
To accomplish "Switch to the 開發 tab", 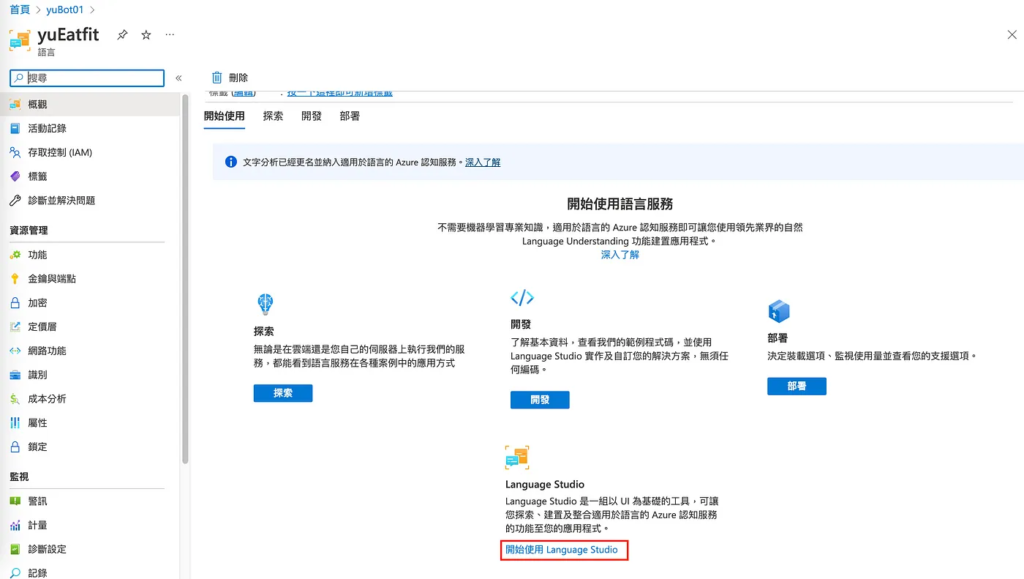I will [x=311, y=116].
